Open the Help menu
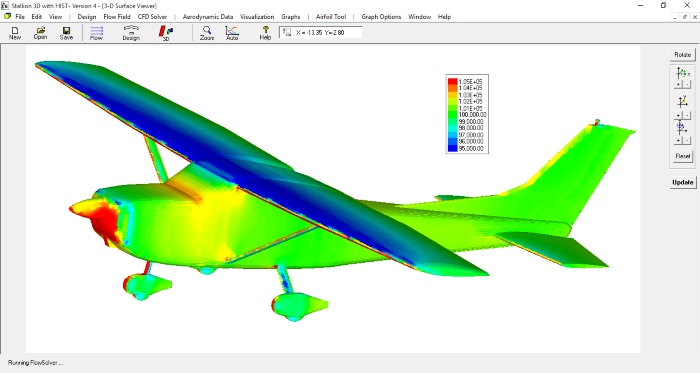The image size is (700, 373). [x=444, y=17]
